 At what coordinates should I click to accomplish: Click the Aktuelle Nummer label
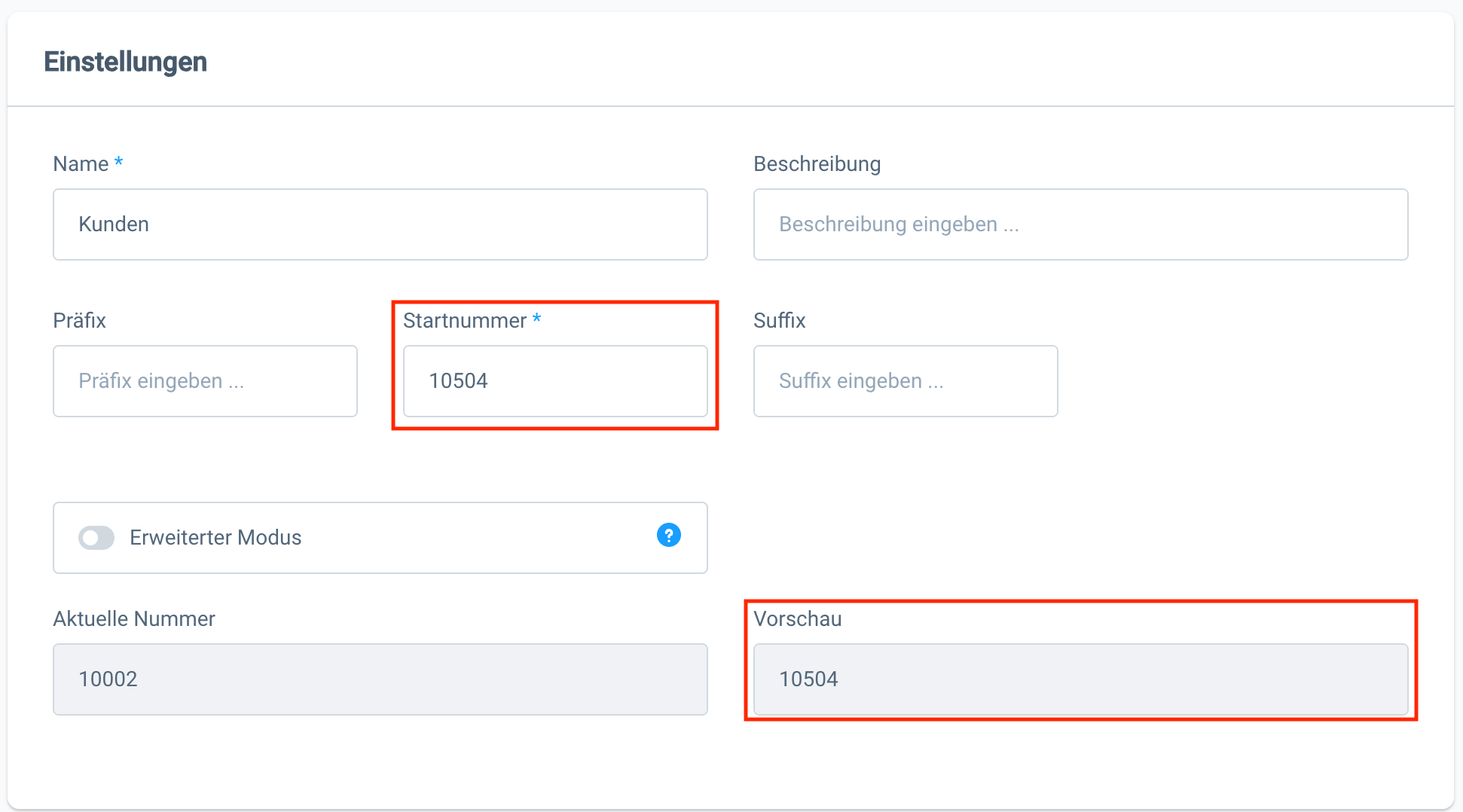coord(133,618)
